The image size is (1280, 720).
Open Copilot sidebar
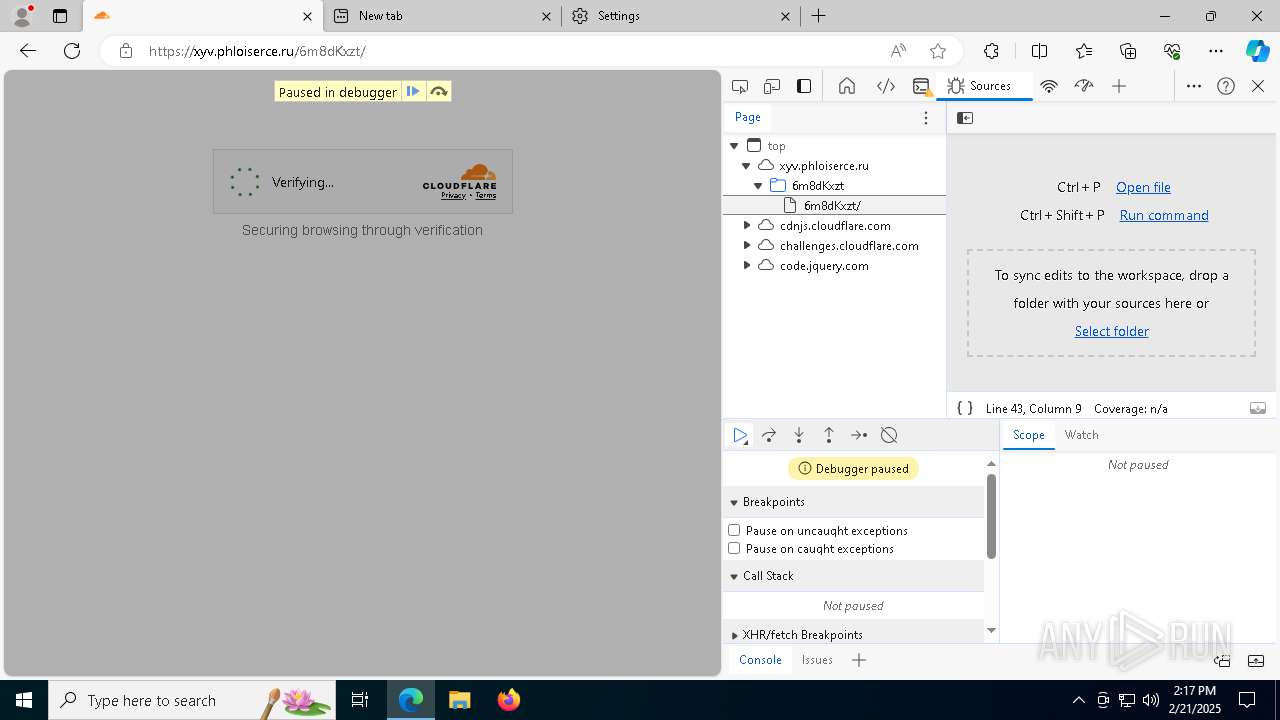[x=1257, y=51]
